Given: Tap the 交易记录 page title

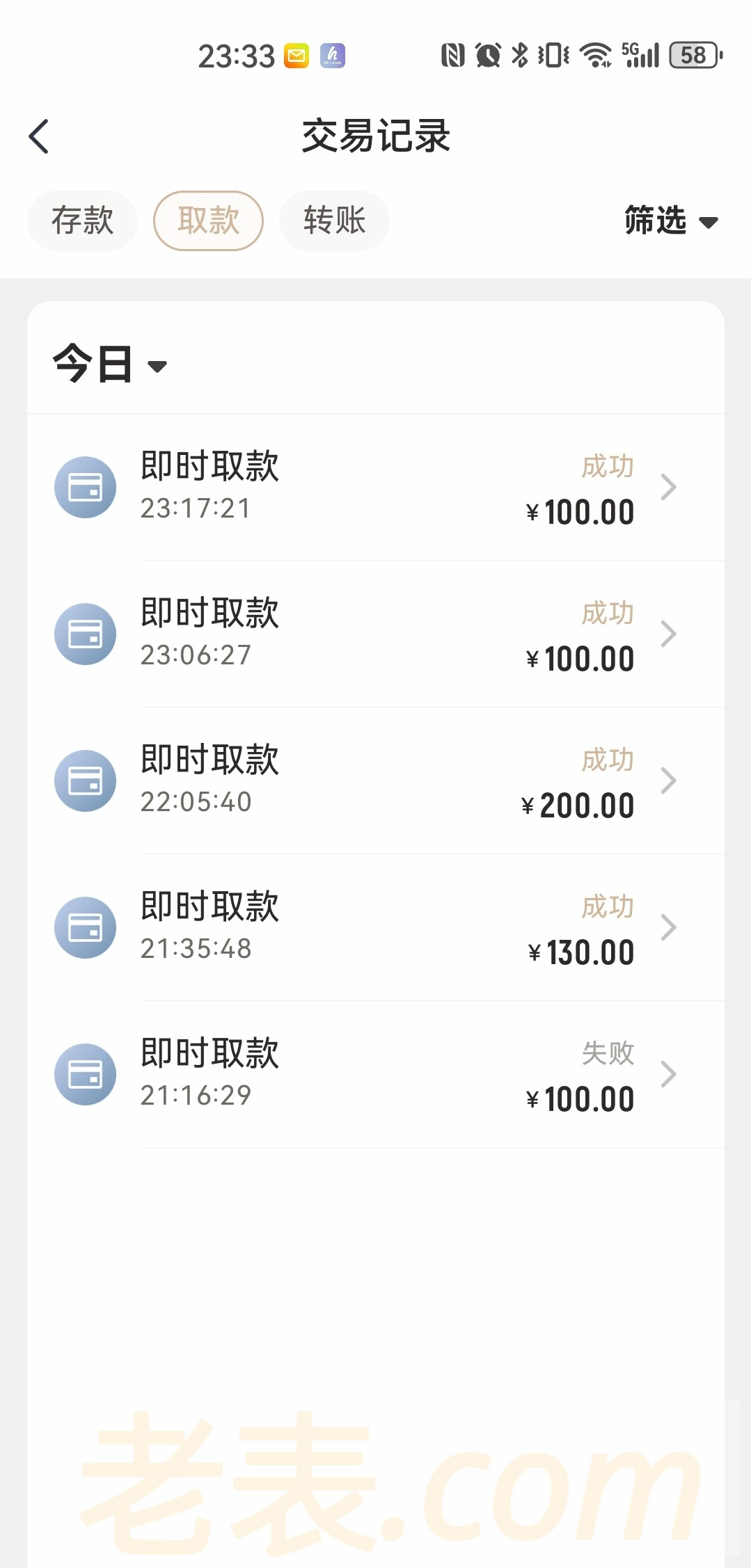Looking at the screenshot, I should 376,136.
